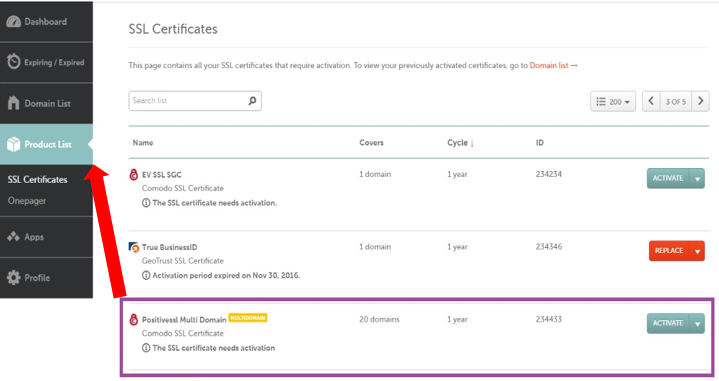Click the True BusinessID certificate name

[x=169, y=247]
